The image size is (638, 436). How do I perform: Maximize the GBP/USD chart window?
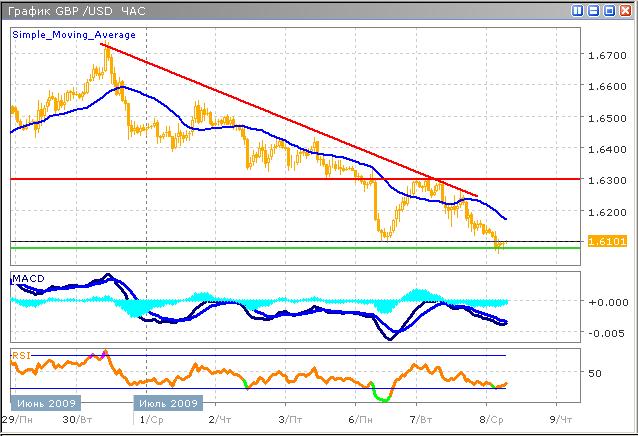(x=609, y=10)
